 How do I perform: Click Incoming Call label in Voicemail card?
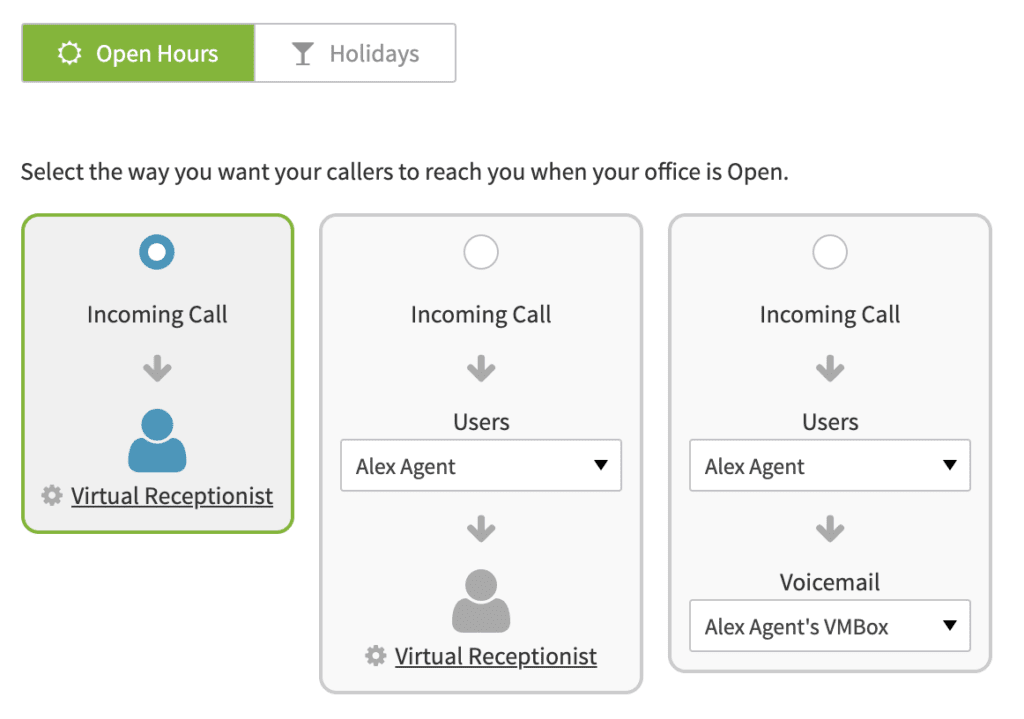(x=830, y=315)
